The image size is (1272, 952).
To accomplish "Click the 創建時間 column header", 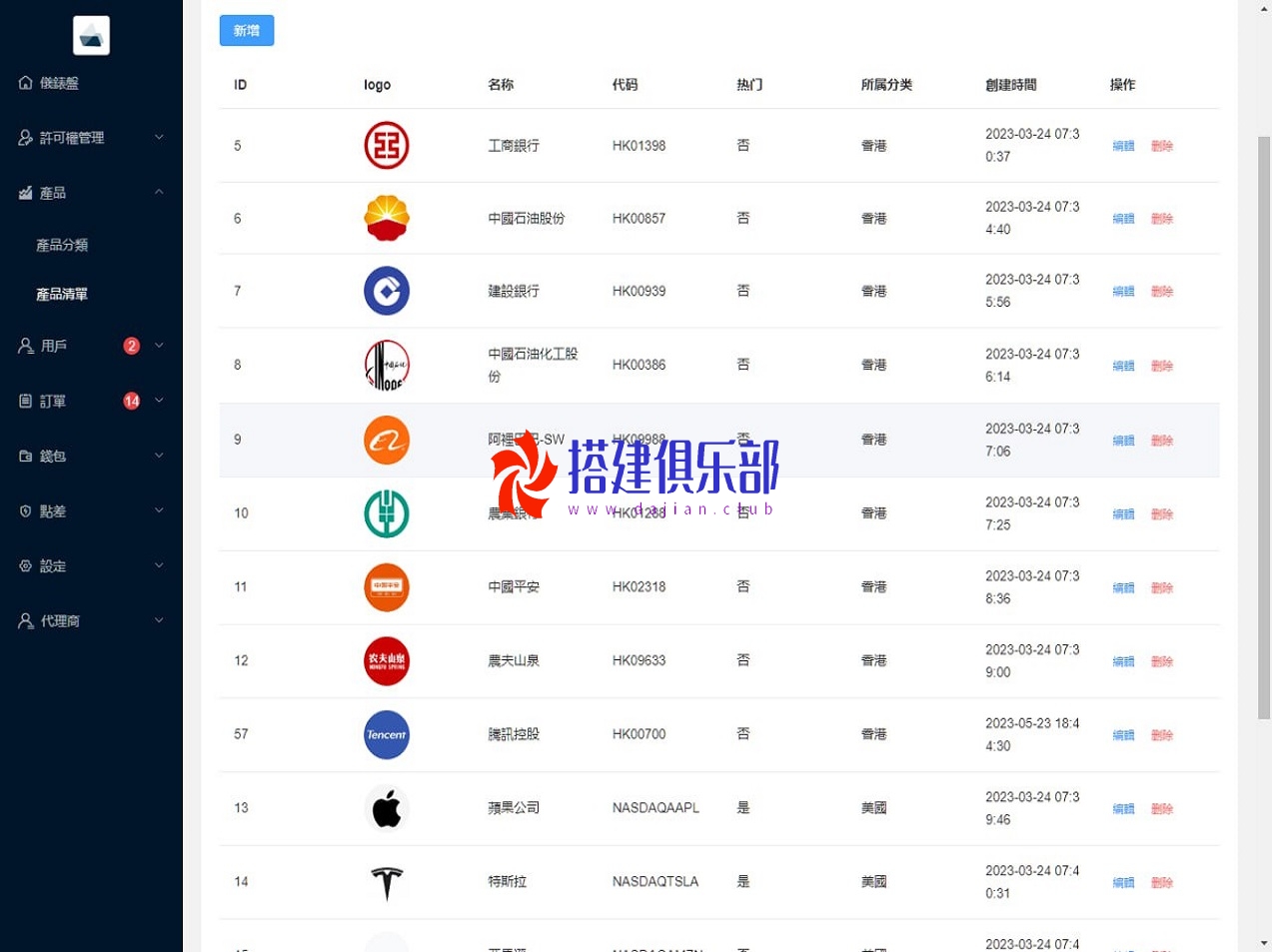I will [1011, 85].
